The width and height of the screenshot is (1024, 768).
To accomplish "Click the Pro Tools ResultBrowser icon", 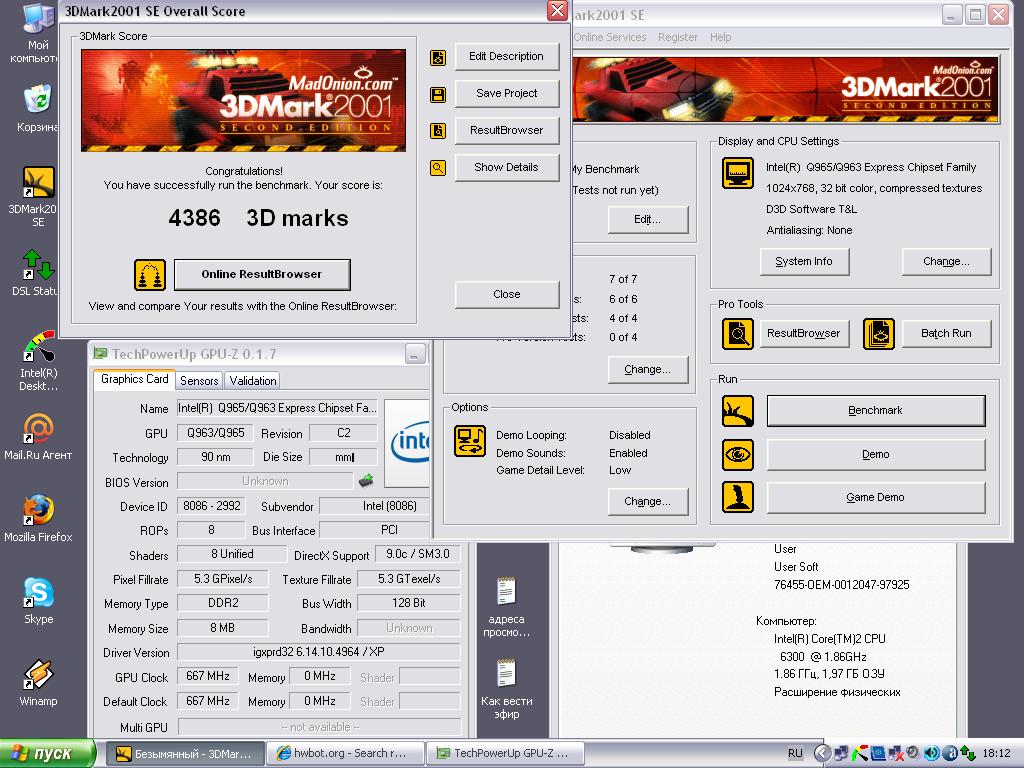I will click(x=737, y=334).
